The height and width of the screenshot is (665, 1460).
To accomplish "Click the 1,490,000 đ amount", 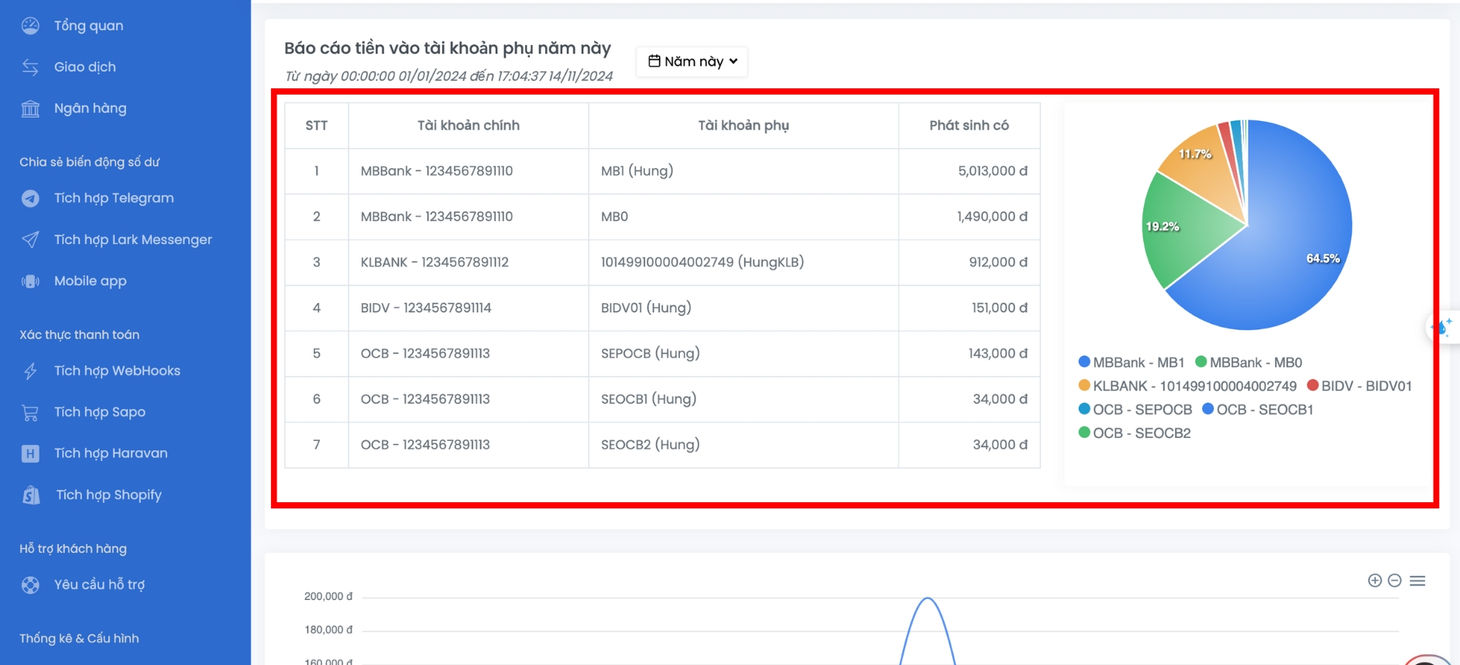I will tap(993, 217).
